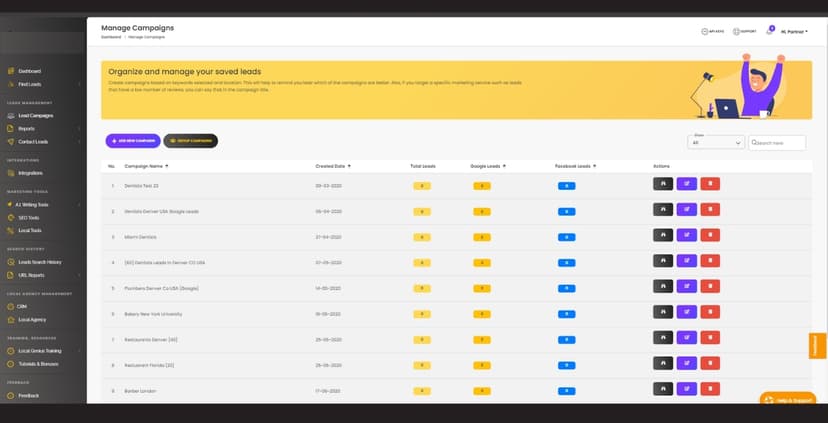Click the purple edit icon for Miami Dentists
The height and width of the screenshot is (423, 828).
686,235
